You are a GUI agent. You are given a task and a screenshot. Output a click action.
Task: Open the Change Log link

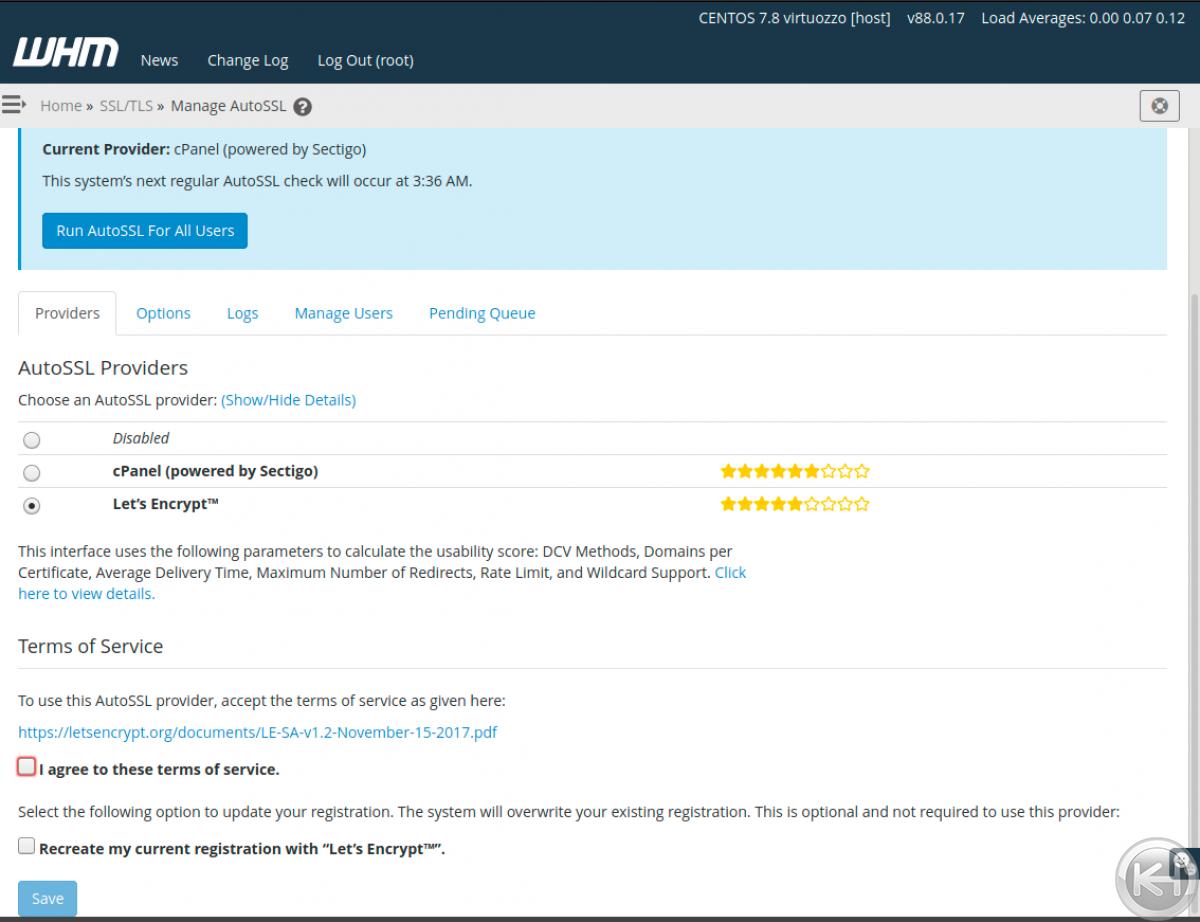coord(247,60)
